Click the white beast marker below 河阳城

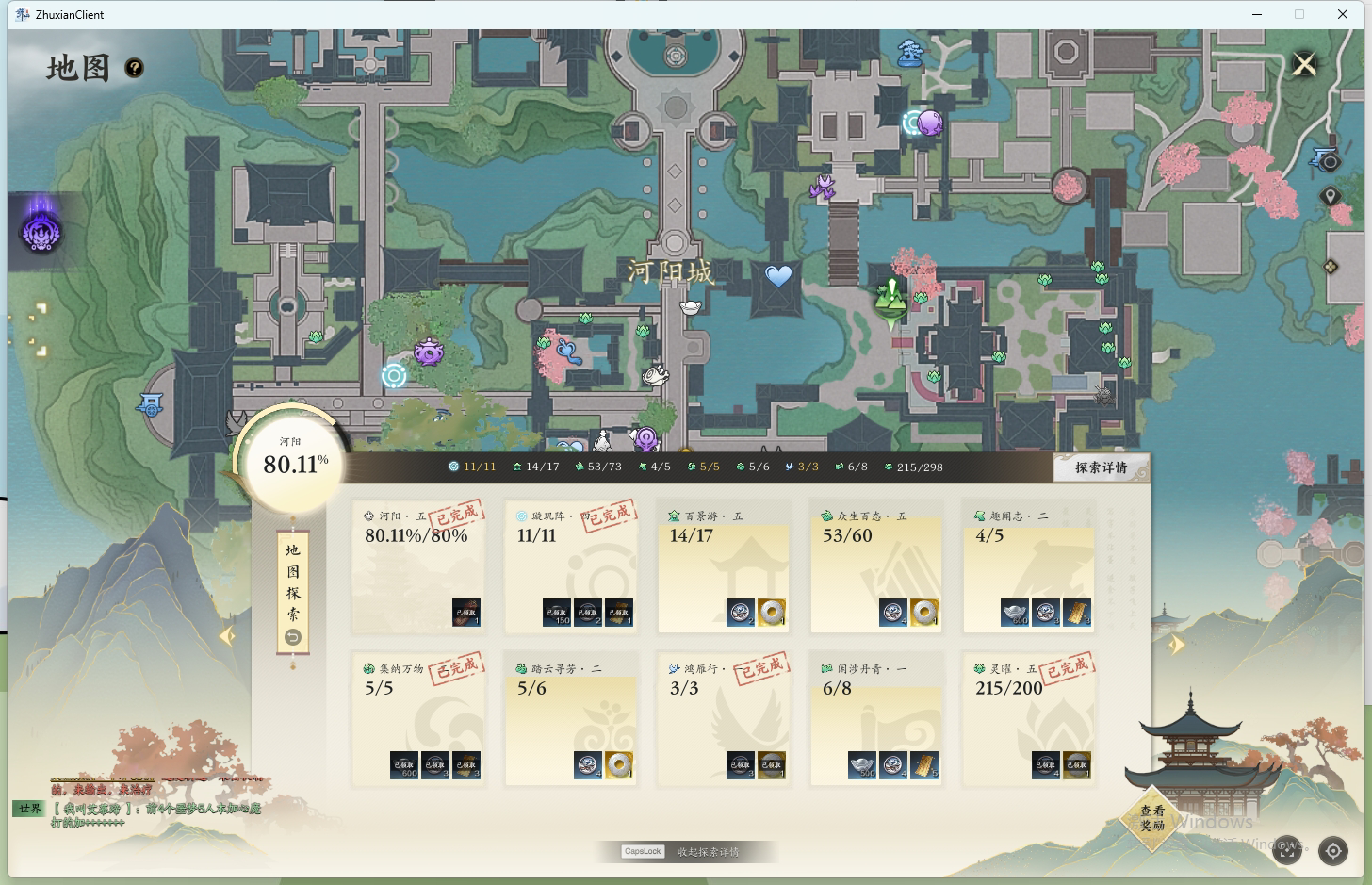pos(655,376)
